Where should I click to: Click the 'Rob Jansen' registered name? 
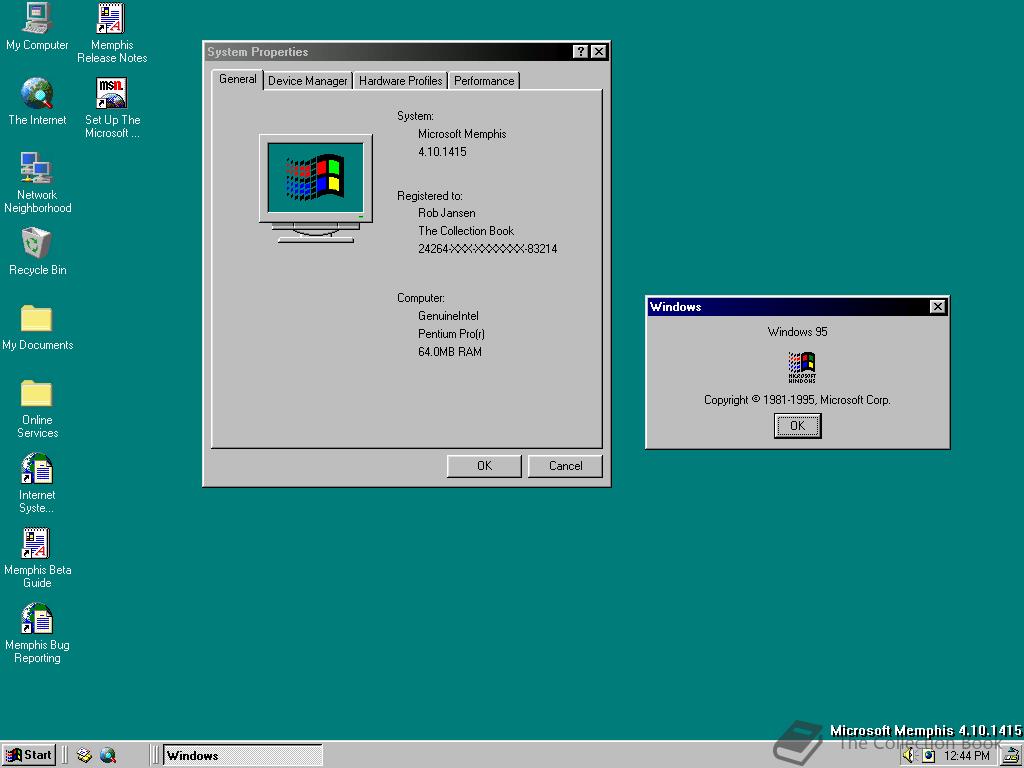pyautogui.click(x=447, y=213)
